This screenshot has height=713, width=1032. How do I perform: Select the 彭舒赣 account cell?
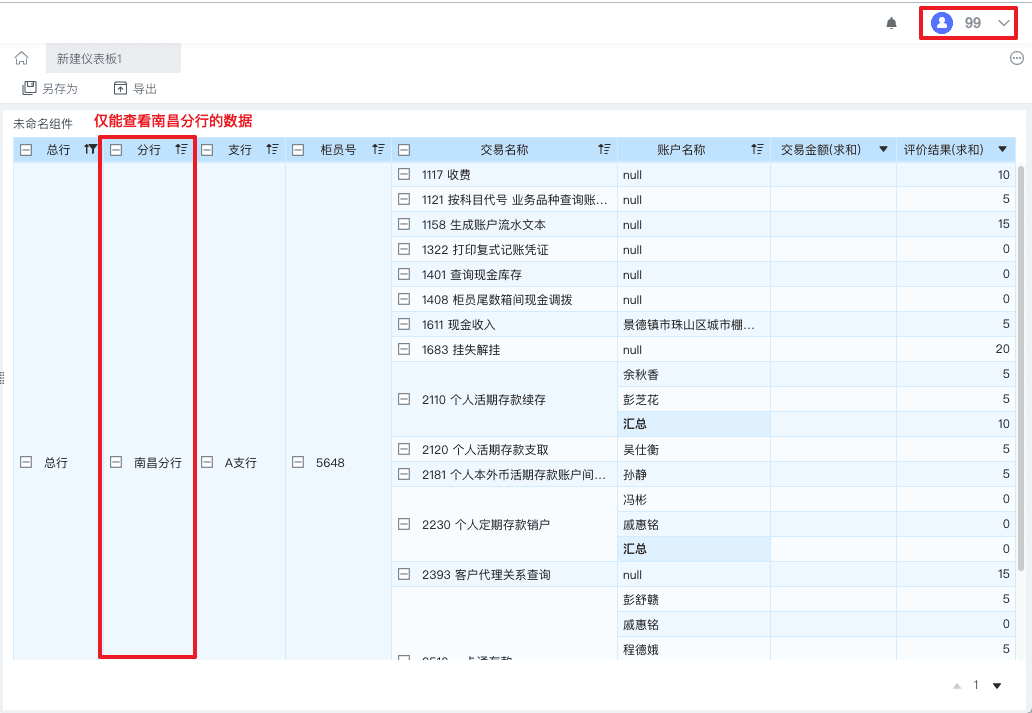[x=694, y=599]
